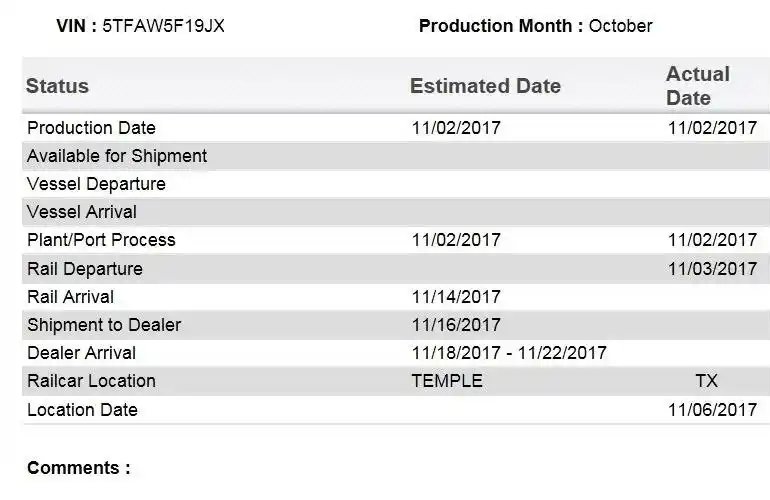Select the Status column header
The image size is (770, 500).
57,86
